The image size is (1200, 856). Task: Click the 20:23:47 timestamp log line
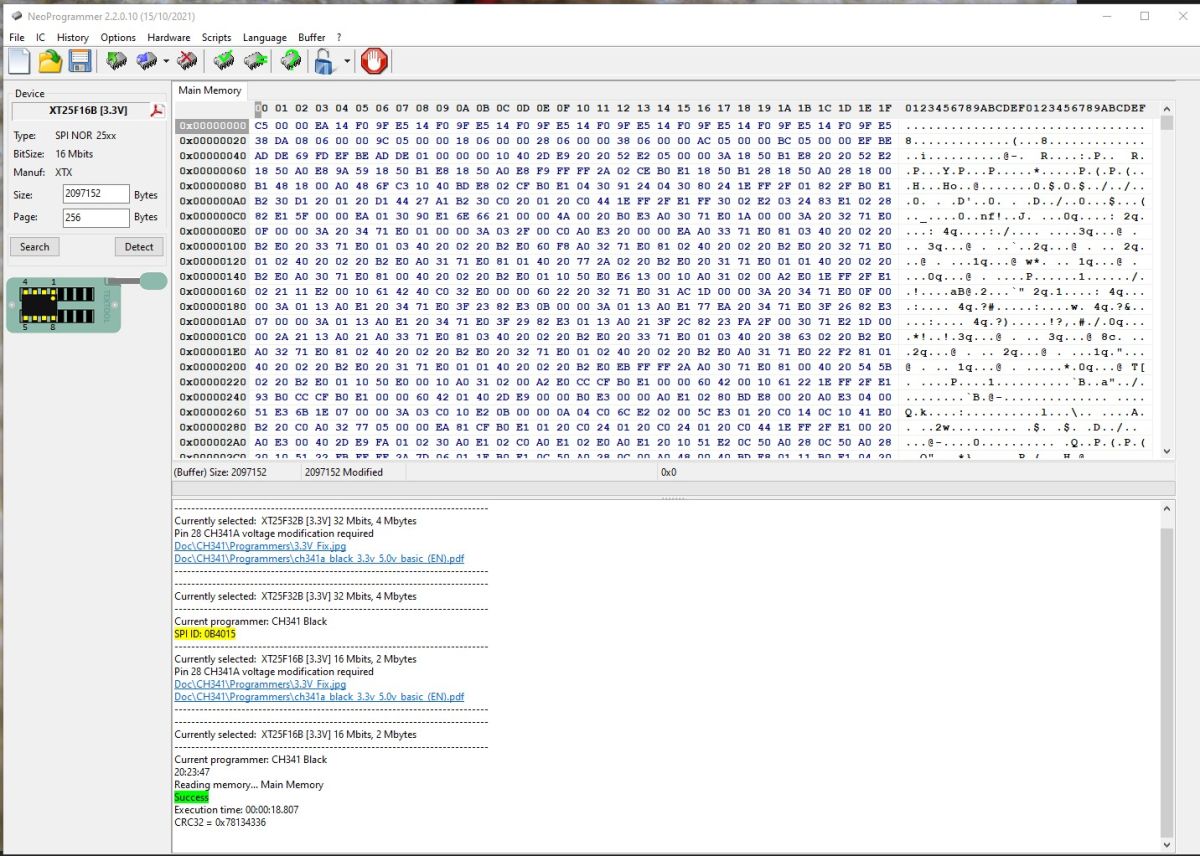pos(192,772)
